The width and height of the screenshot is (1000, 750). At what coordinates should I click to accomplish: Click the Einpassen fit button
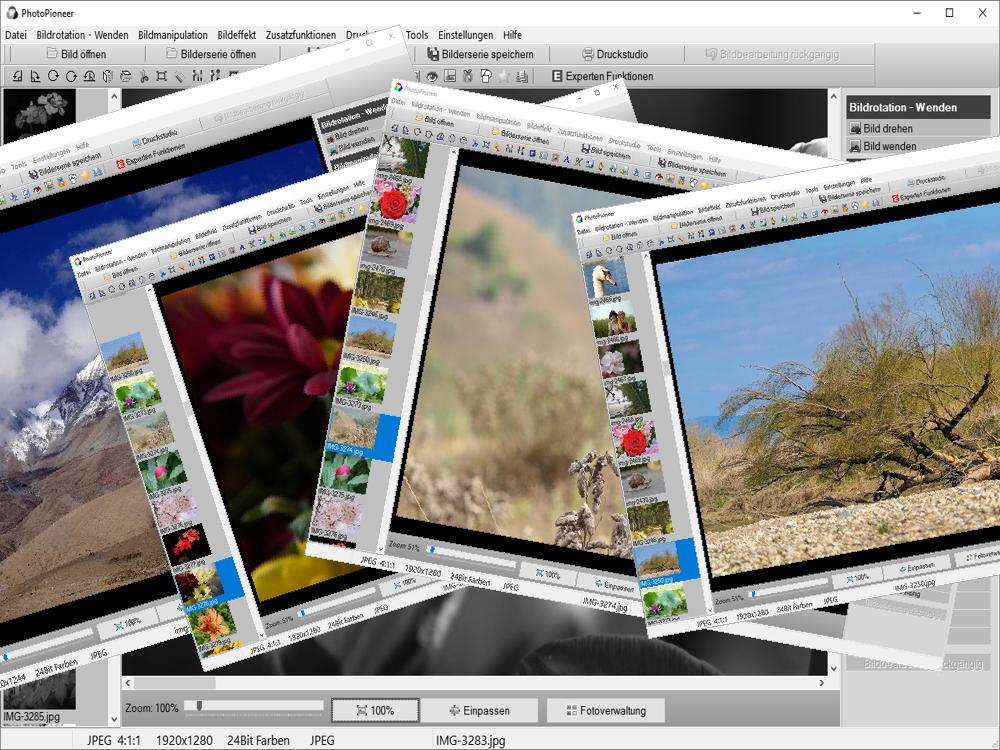(480, 711)
